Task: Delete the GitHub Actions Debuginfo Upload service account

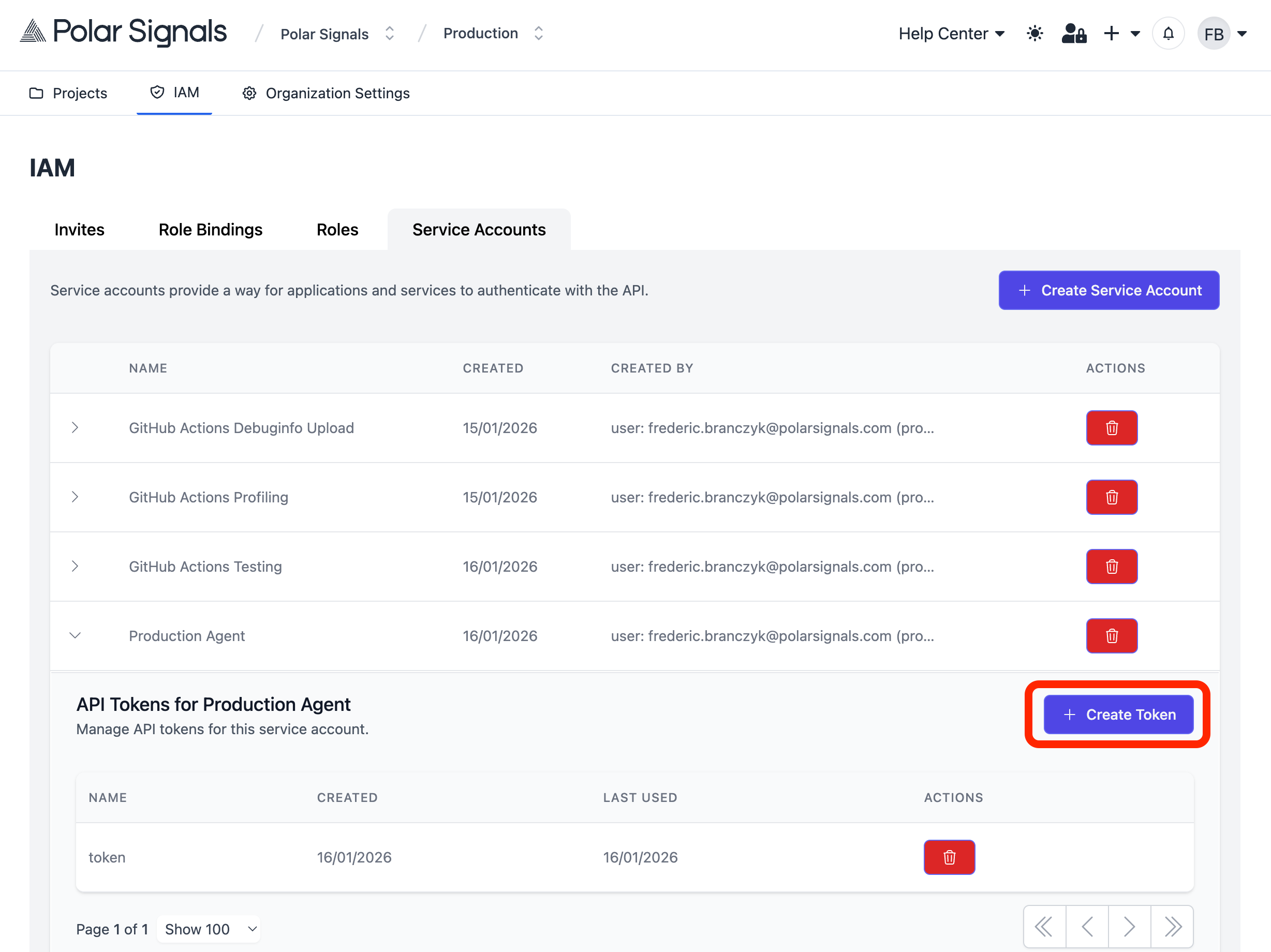Action: [1112, 427]
